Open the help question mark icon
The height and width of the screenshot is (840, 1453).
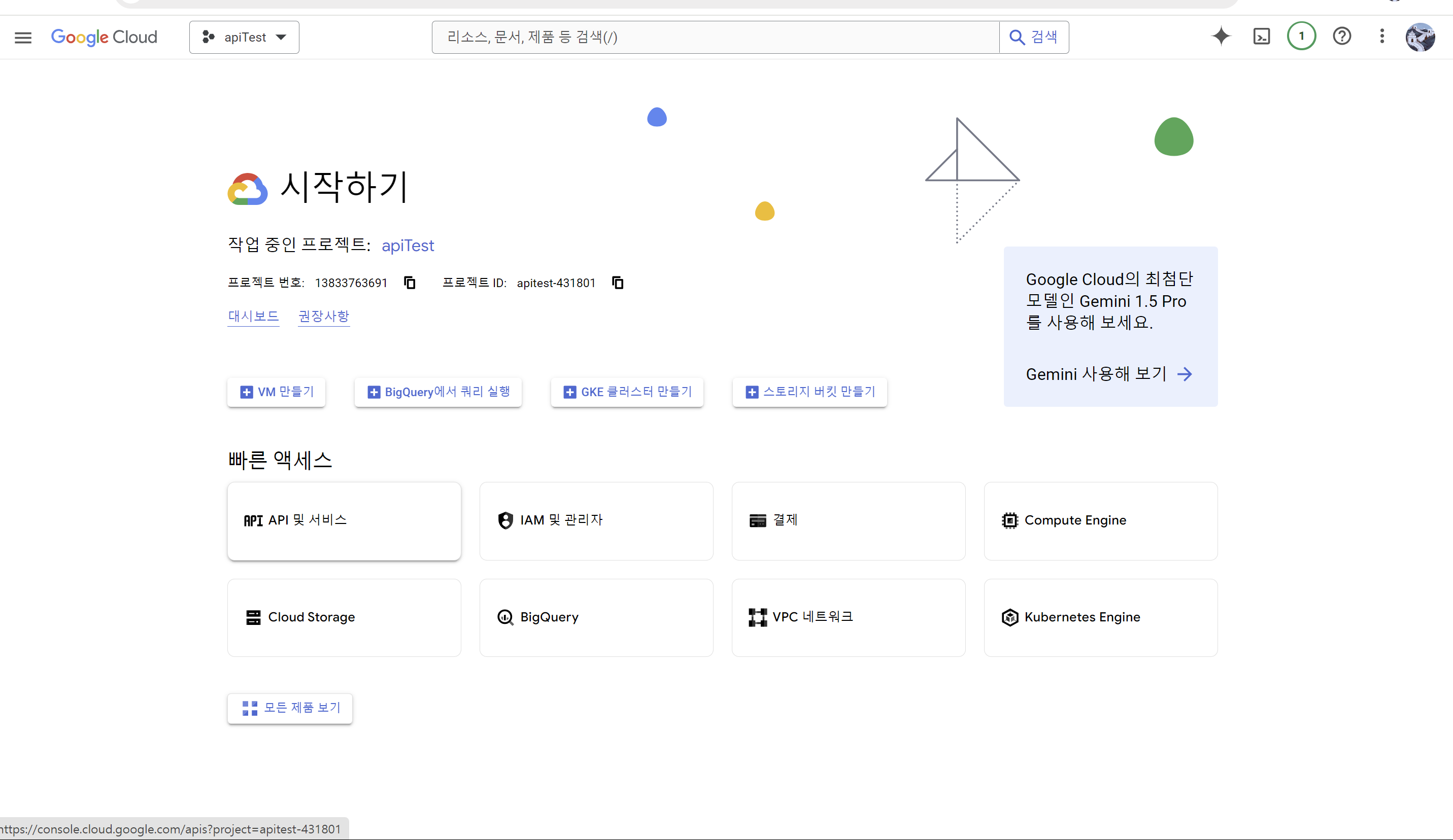pos(1342,37)
